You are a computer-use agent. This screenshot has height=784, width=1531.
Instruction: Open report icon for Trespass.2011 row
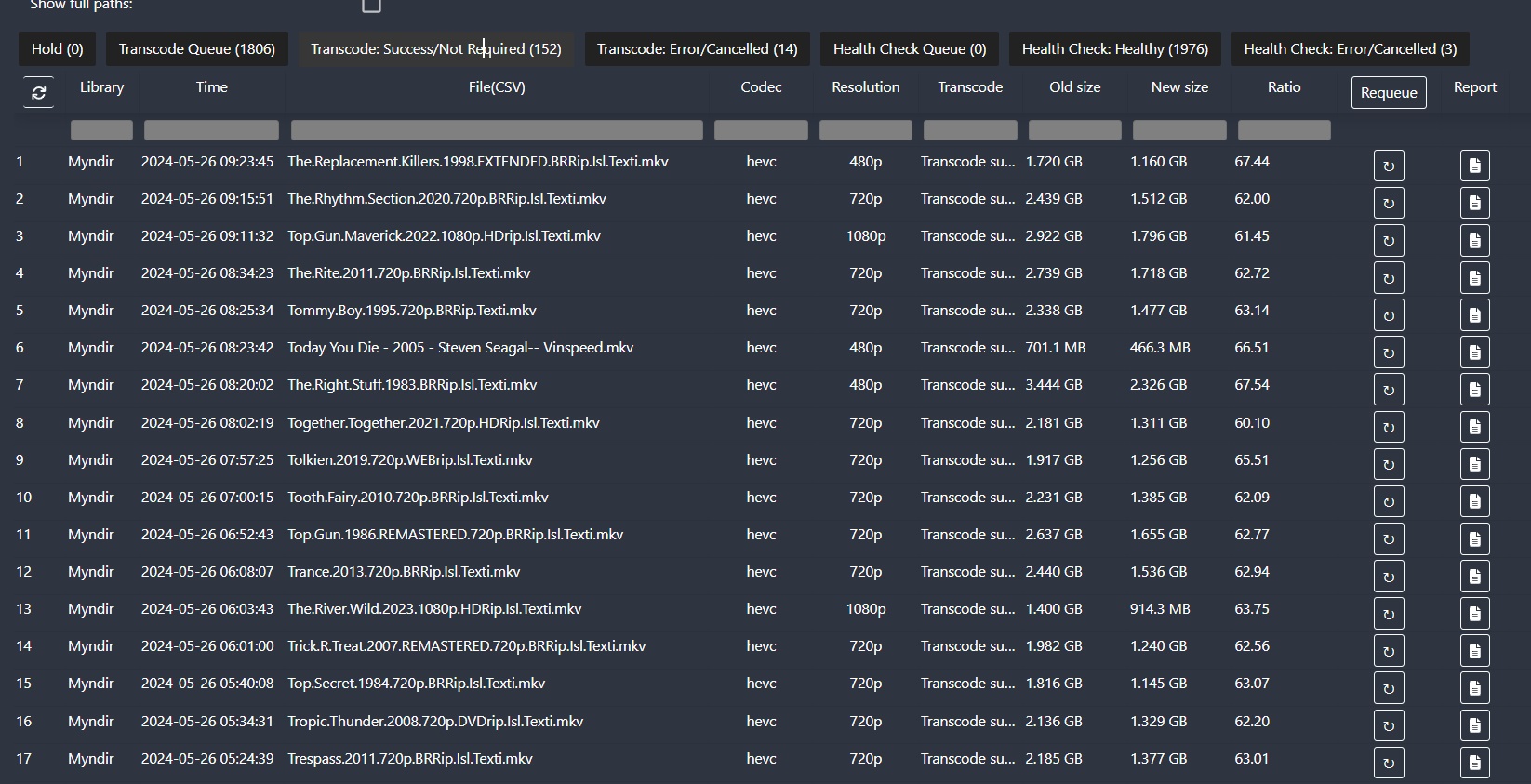point(1474,763)
